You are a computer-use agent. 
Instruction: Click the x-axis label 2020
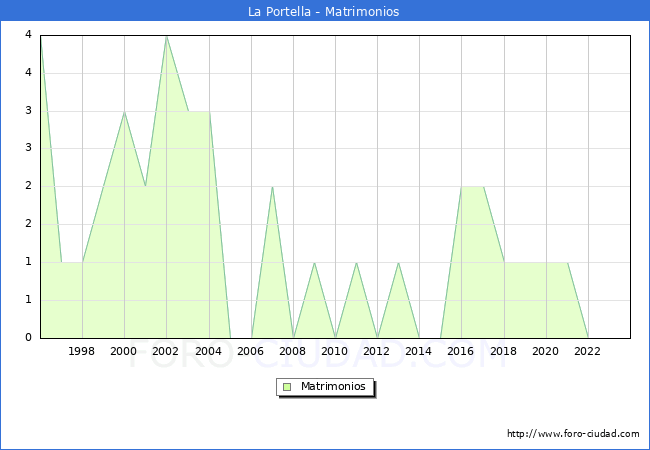546,351
